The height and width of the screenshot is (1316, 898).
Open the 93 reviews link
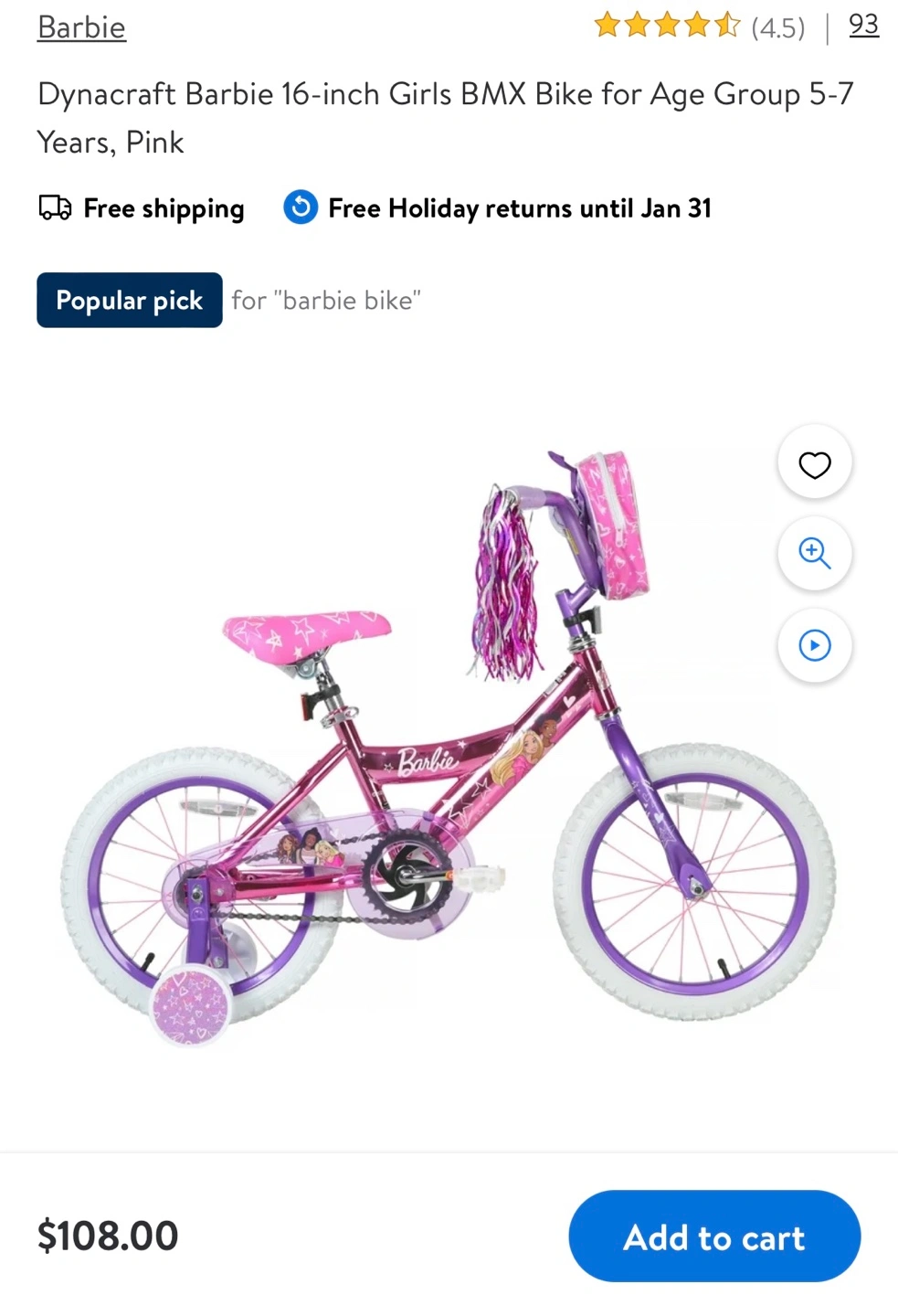pos(863,25)
